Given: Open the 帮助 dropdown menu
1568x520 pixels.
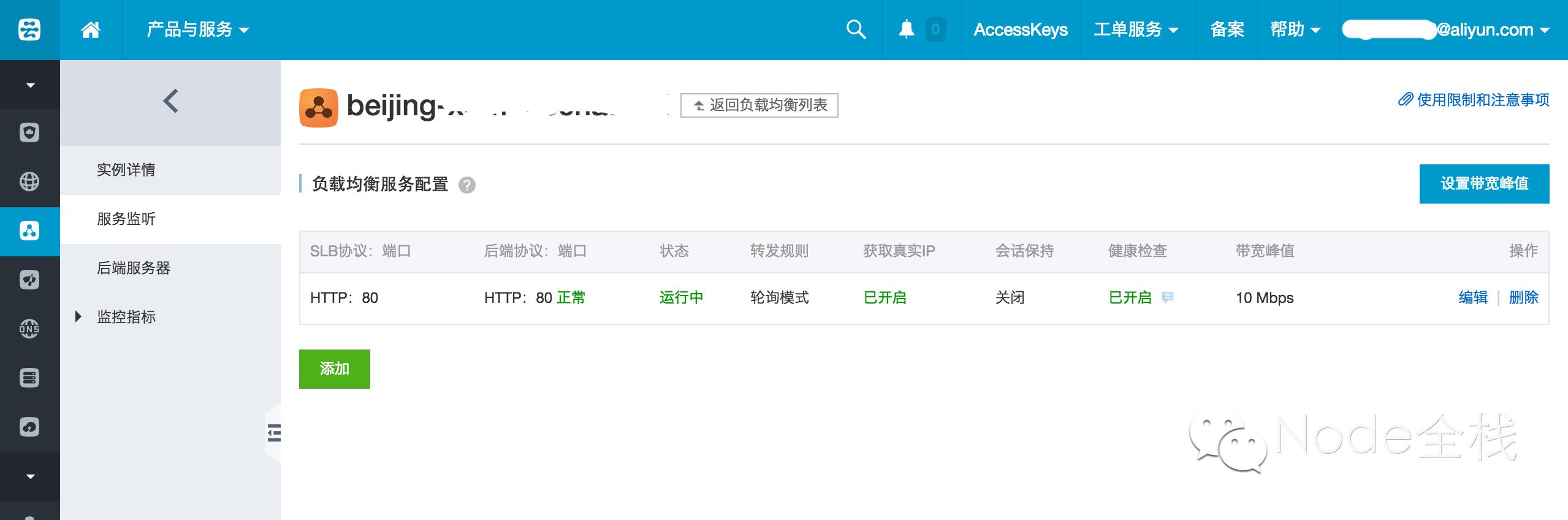Looking at the screenshot, I should pos(1295,29).
